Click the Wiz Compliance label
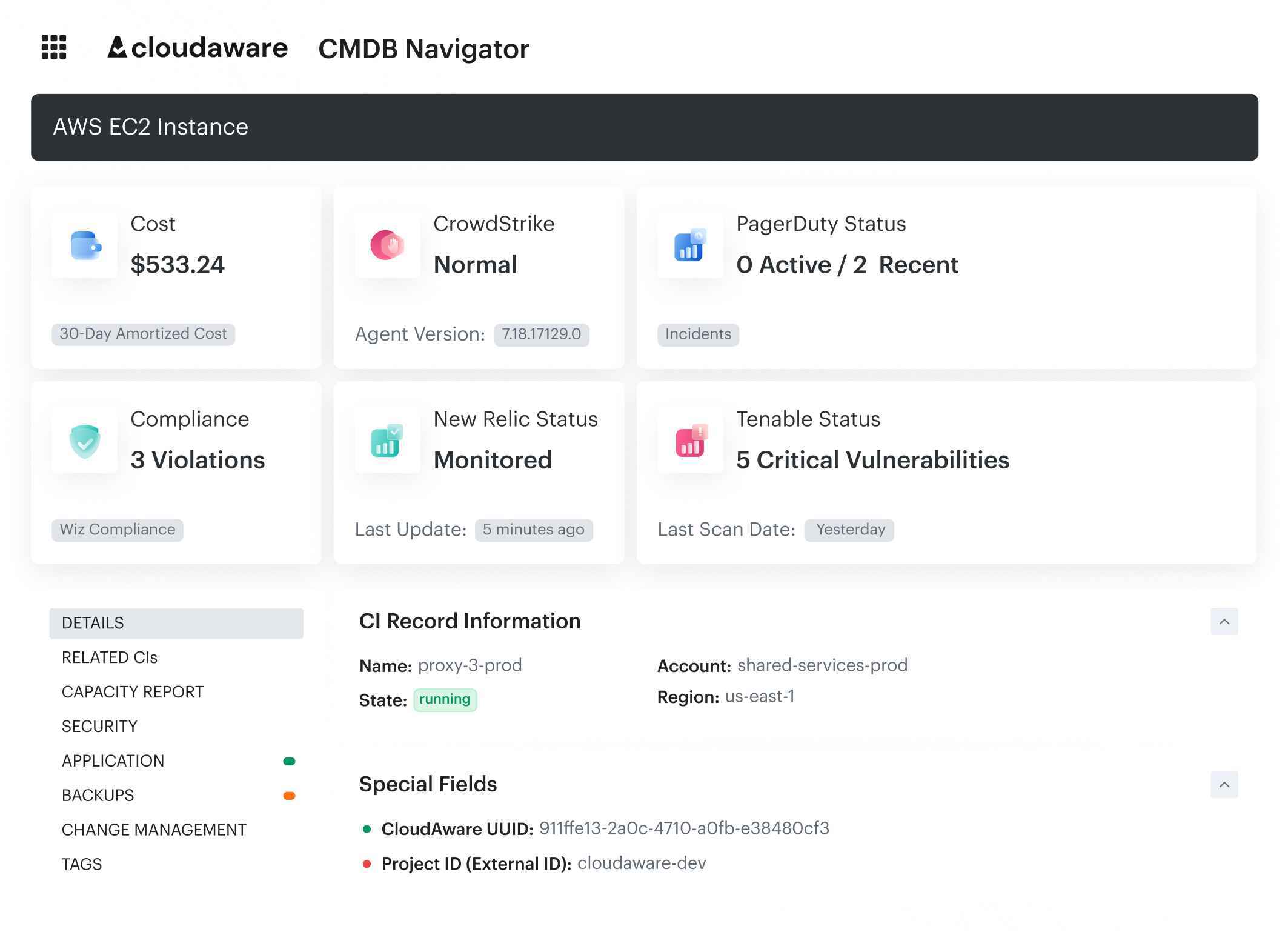 [x=117, y=529]
